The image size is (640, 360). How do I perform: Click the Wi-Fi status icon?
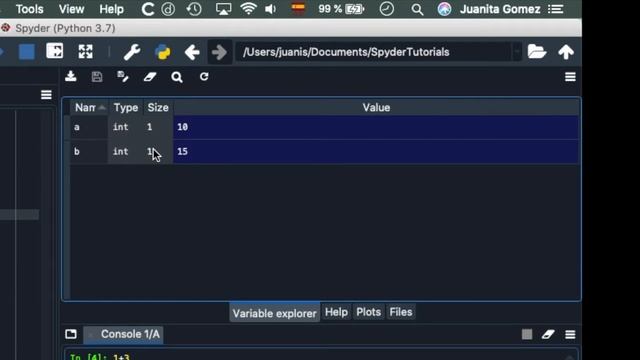tap(248, 9)
